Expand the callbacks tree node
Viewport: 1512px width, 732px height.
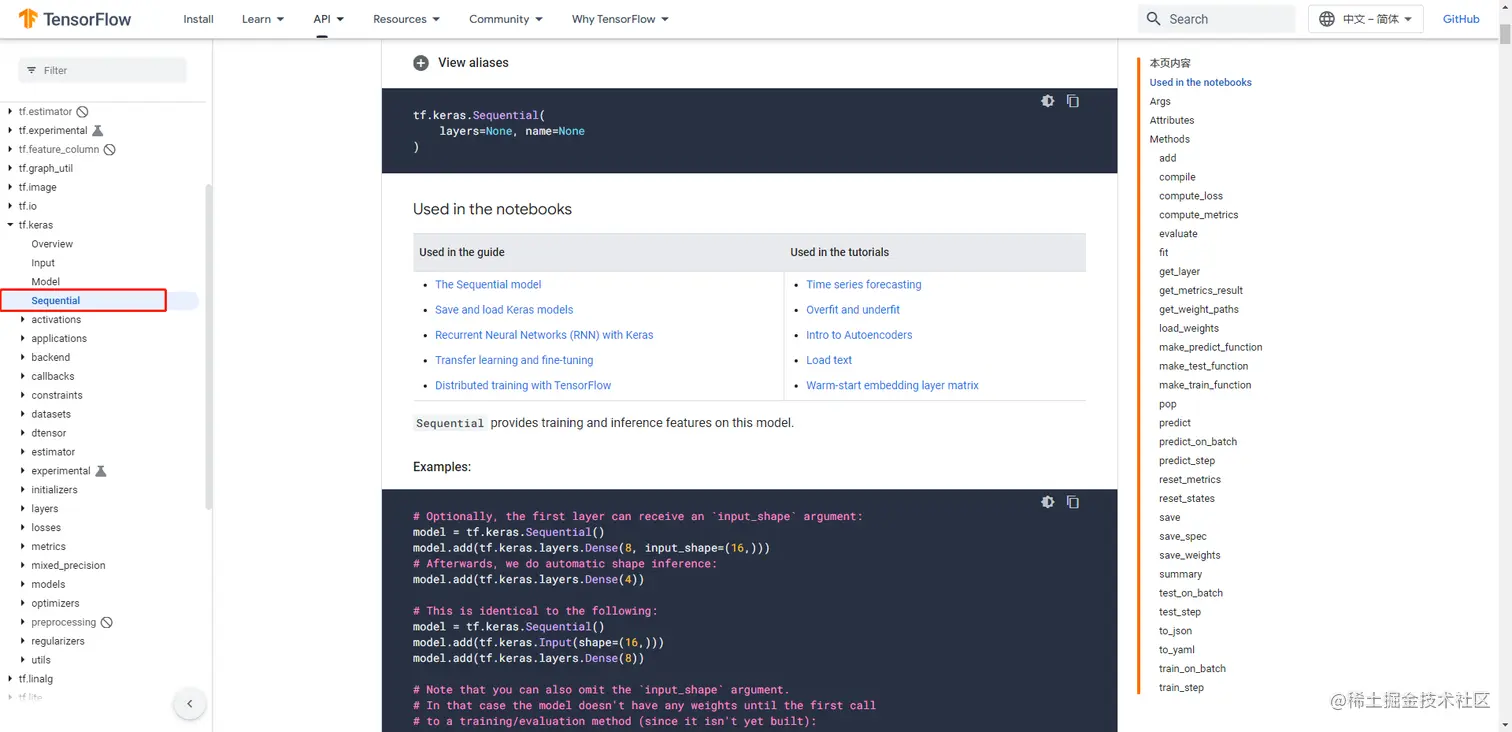23,376
